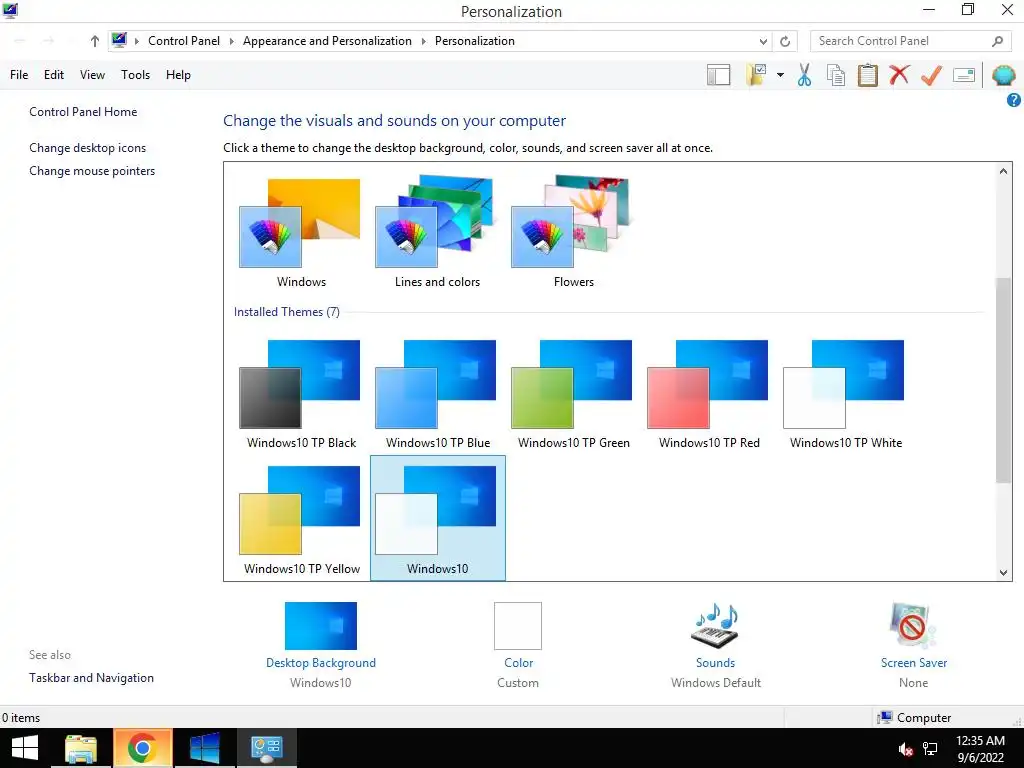
Task: Click the Rename icon in toolbar
Action: tap(964, 75)
